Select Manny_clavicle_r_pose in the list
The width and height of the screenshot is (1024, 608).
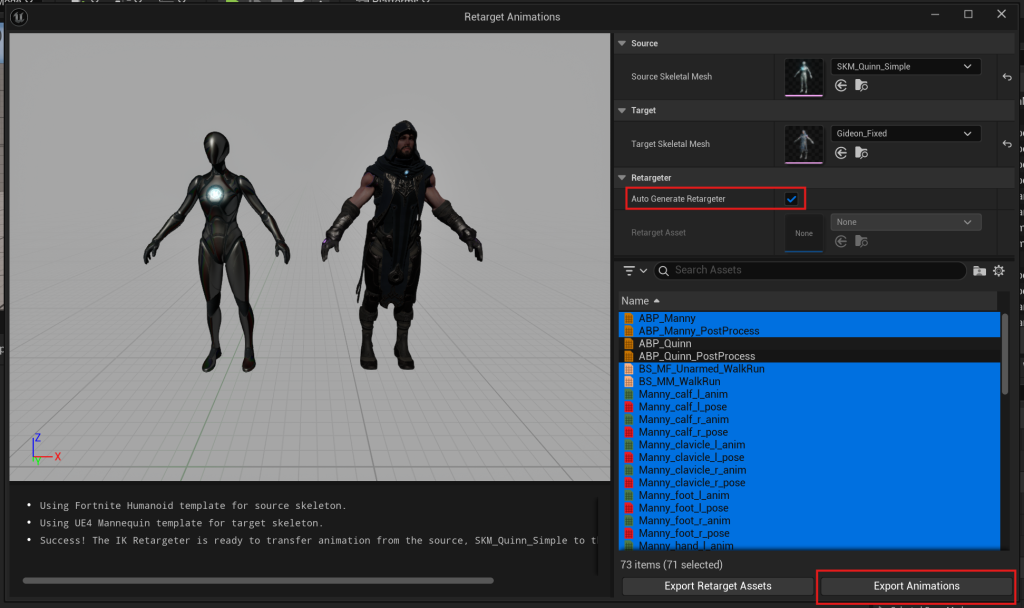pos(809,483)
